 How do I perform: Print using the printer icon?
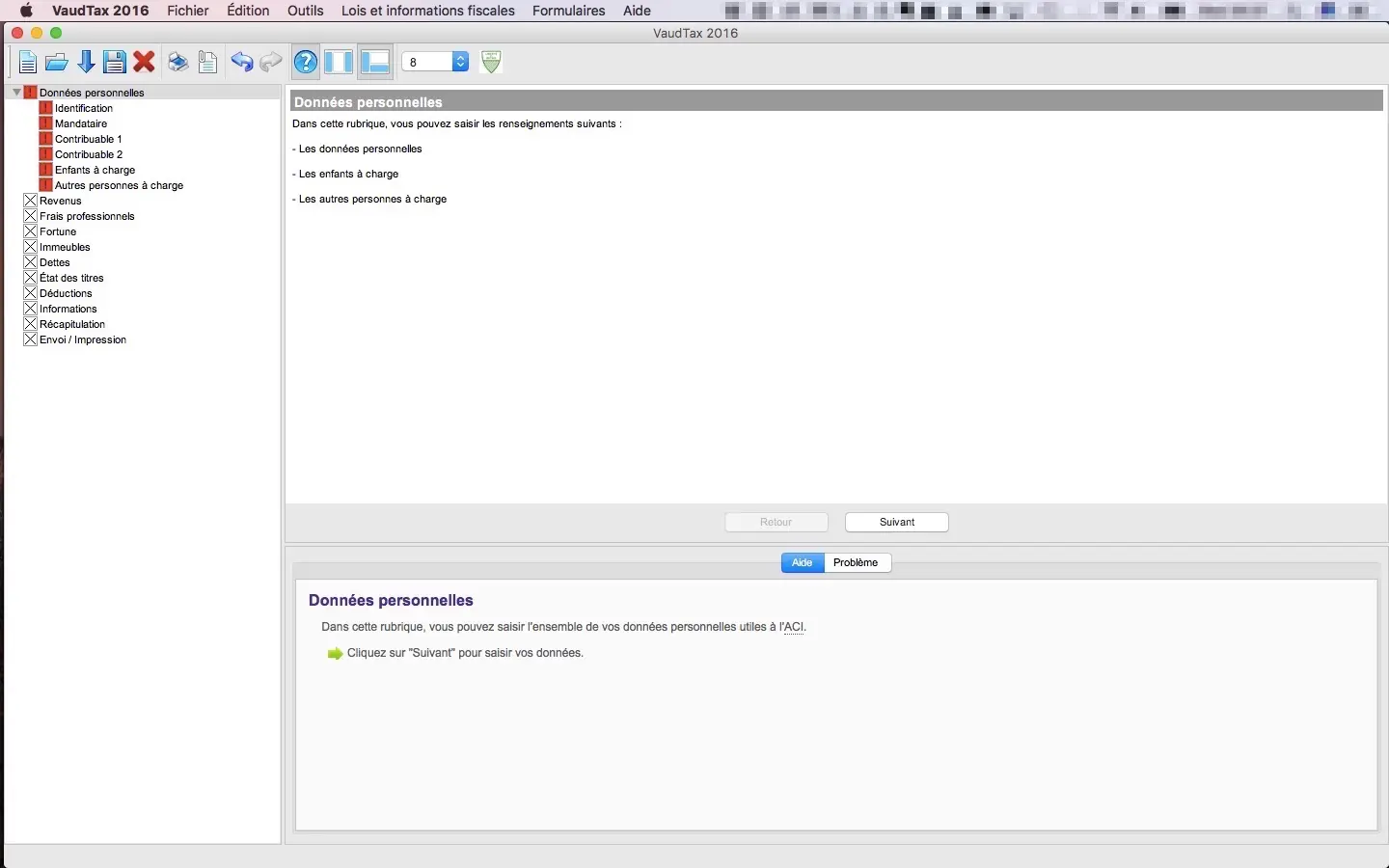pyautogui.click(x=178, y=63)
